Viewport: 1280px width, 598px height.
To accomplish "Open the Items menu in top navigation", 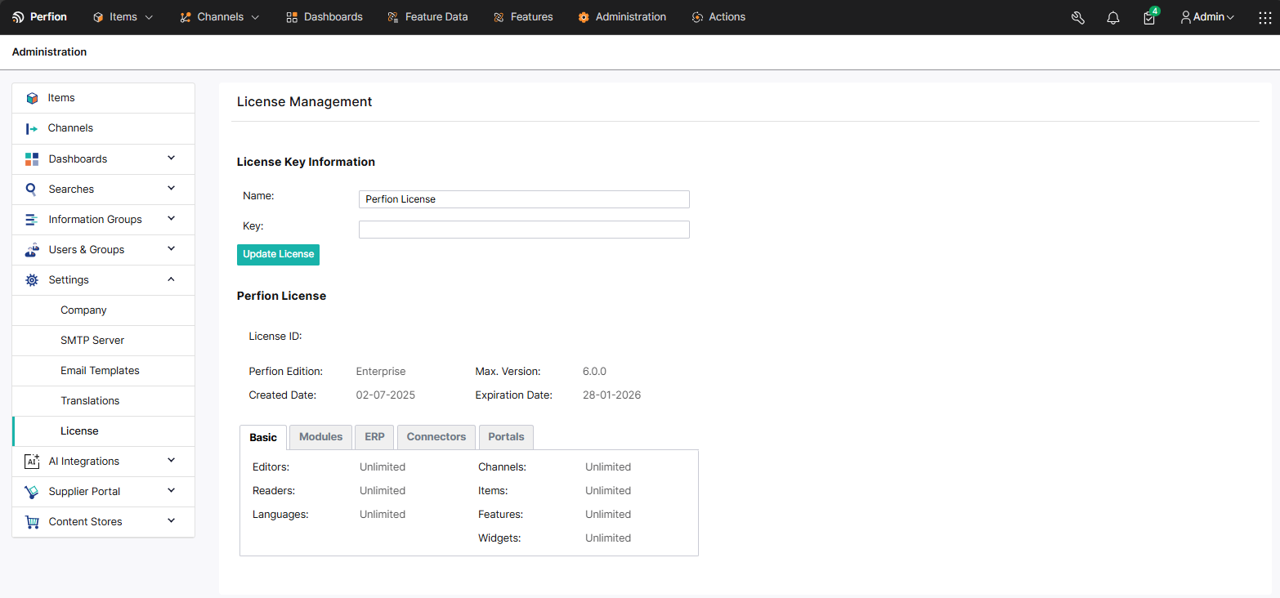I will tap(123, 17).
